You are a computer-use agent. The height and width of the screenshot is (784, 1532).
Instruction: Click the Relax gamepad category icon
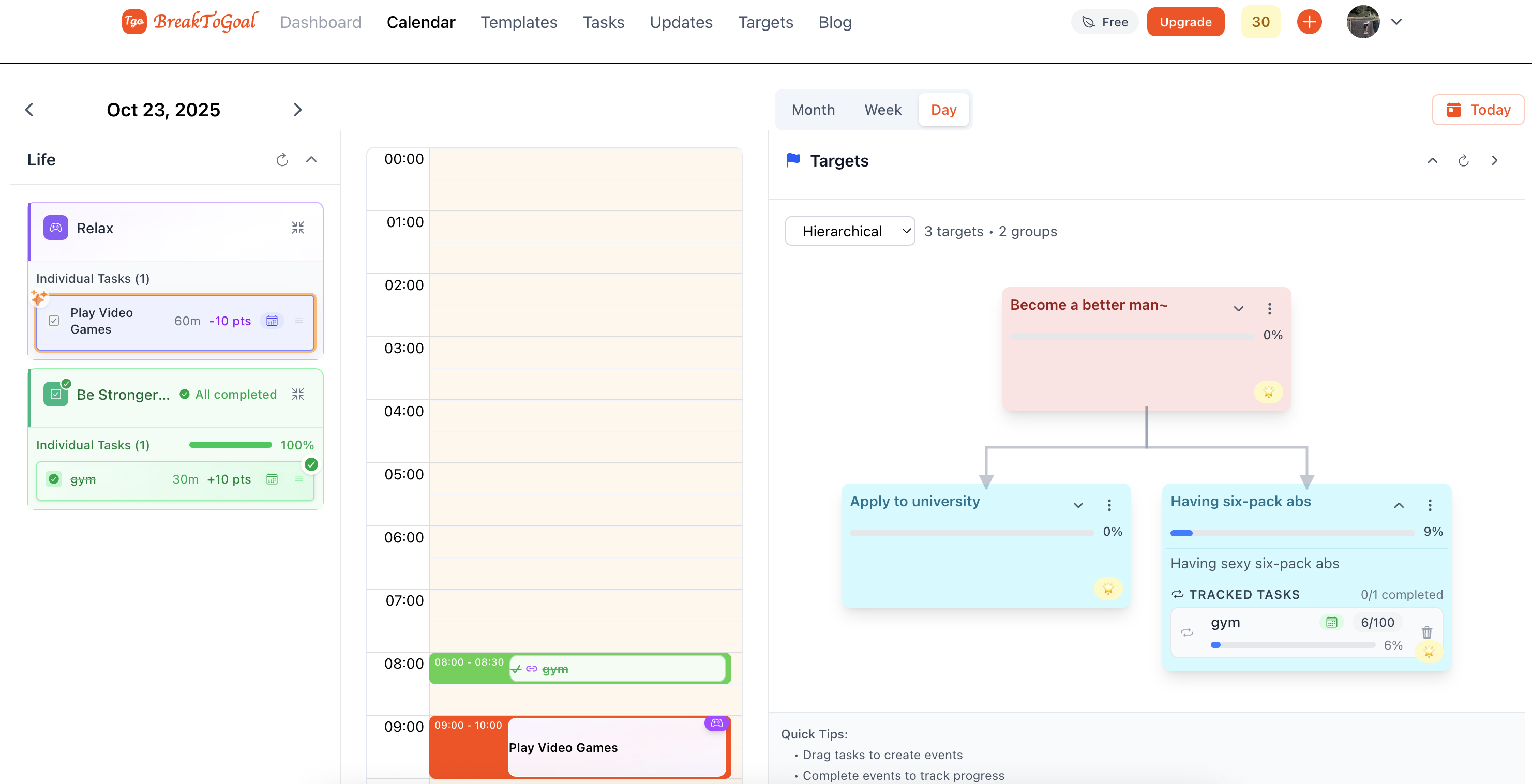pos(55,228)
